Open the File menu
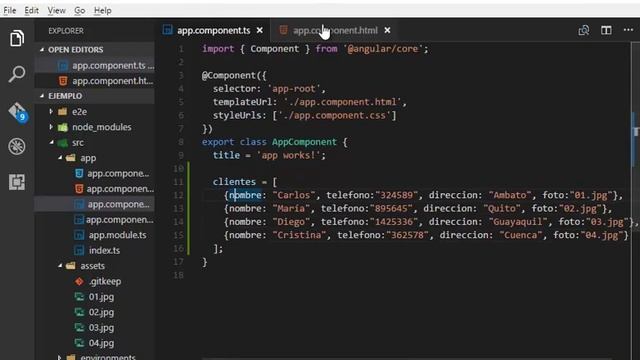This screenshot has height=360, width=640. click(x=9, y=10)
